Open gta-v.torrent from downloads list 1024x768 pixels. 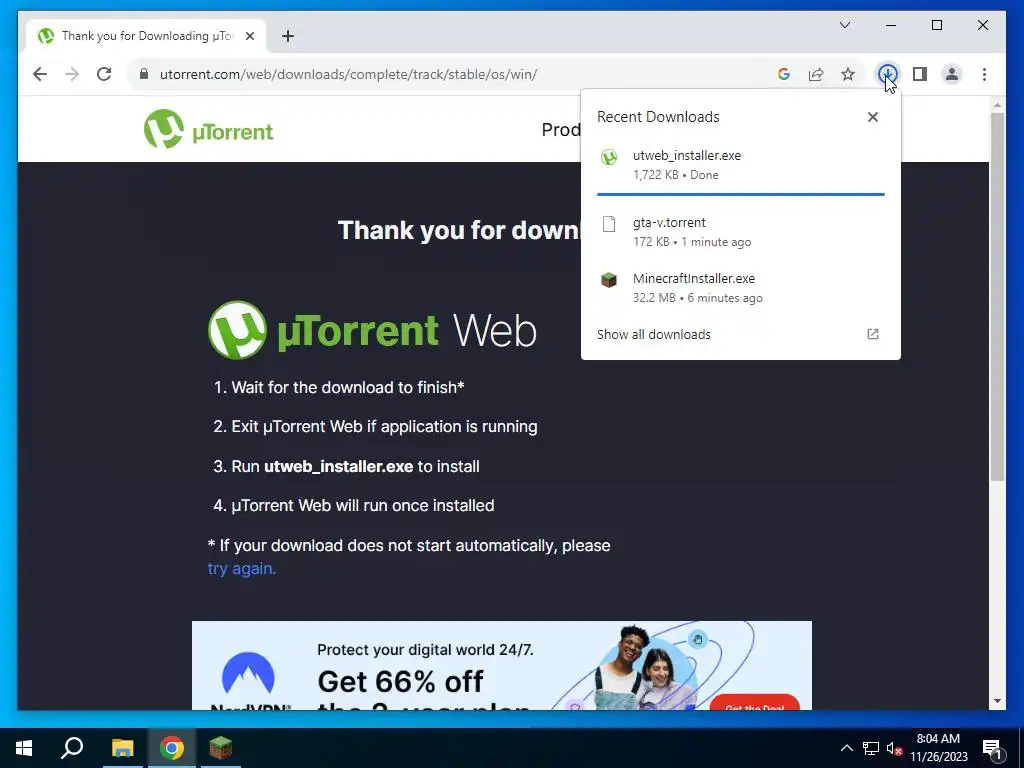[741, 232]
